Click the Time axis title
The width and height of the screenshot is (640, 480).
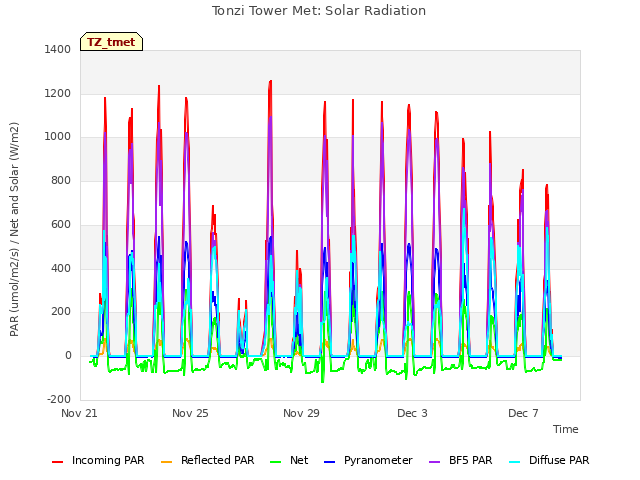566,429
